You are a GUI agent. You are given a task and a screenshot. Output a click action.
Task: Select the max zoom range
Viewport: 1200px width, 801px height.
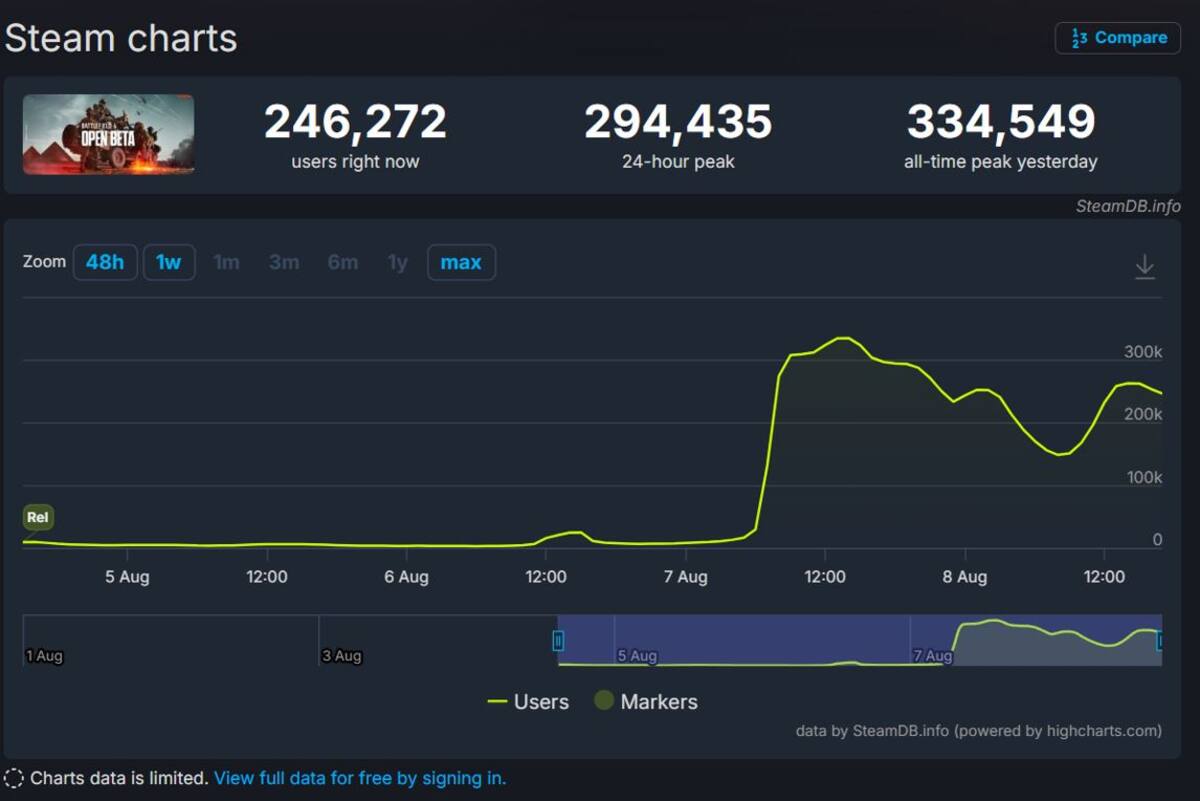[461, 262]
